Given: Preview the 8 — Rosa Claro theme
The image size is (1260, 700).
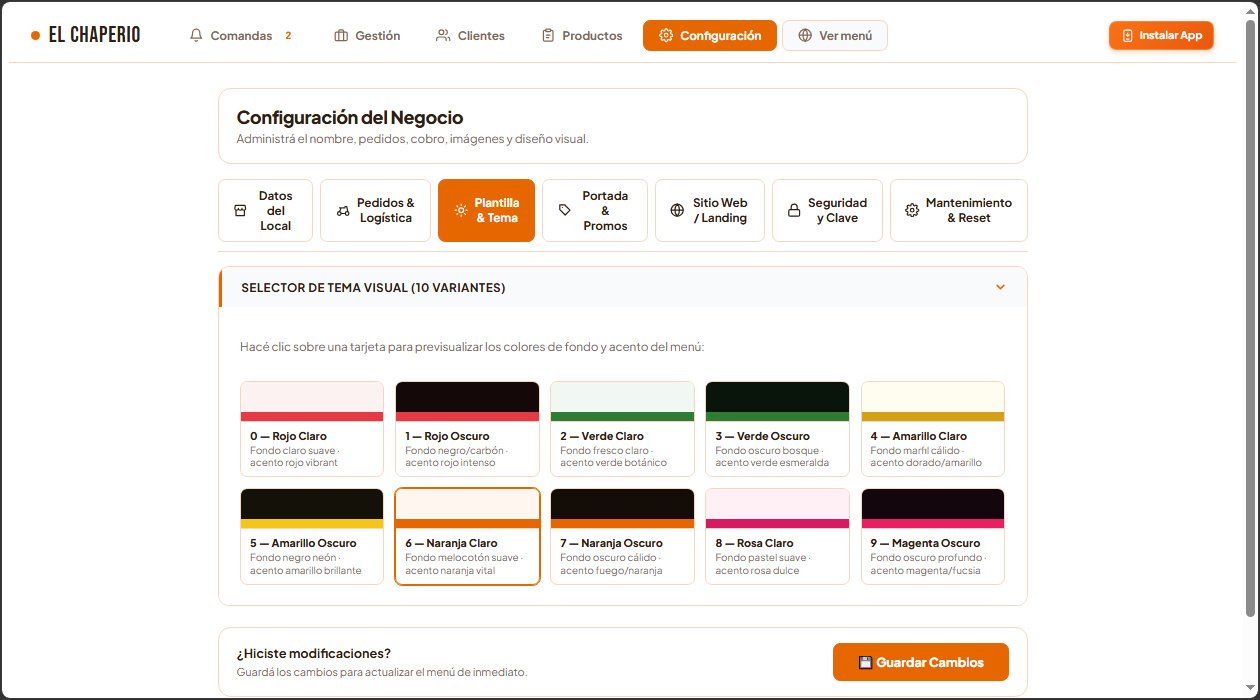Looking at the screenshot, I should point(777,536).
